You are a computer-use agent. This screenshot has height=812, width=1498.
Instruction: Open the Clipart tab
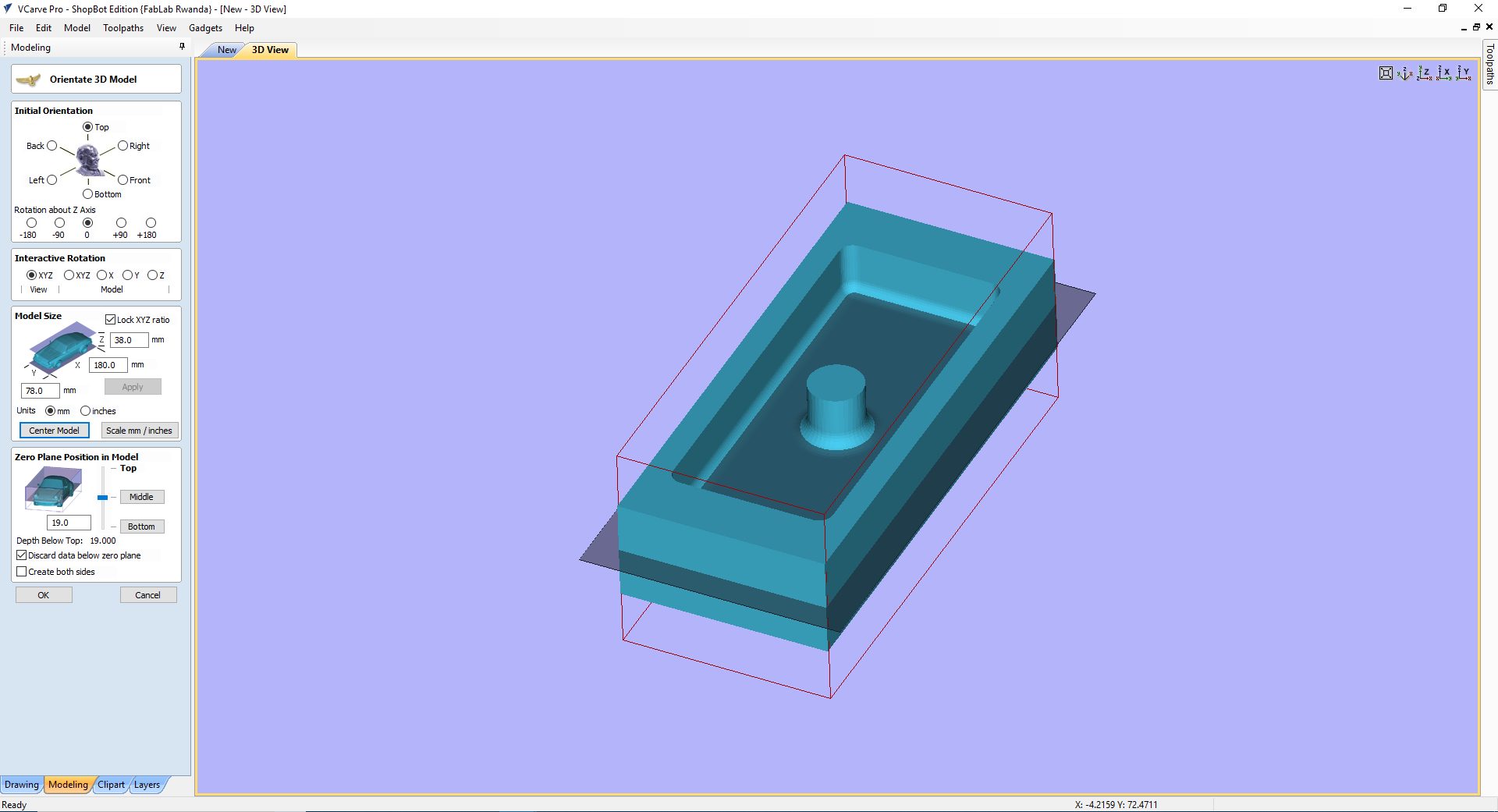click(111, 785)
